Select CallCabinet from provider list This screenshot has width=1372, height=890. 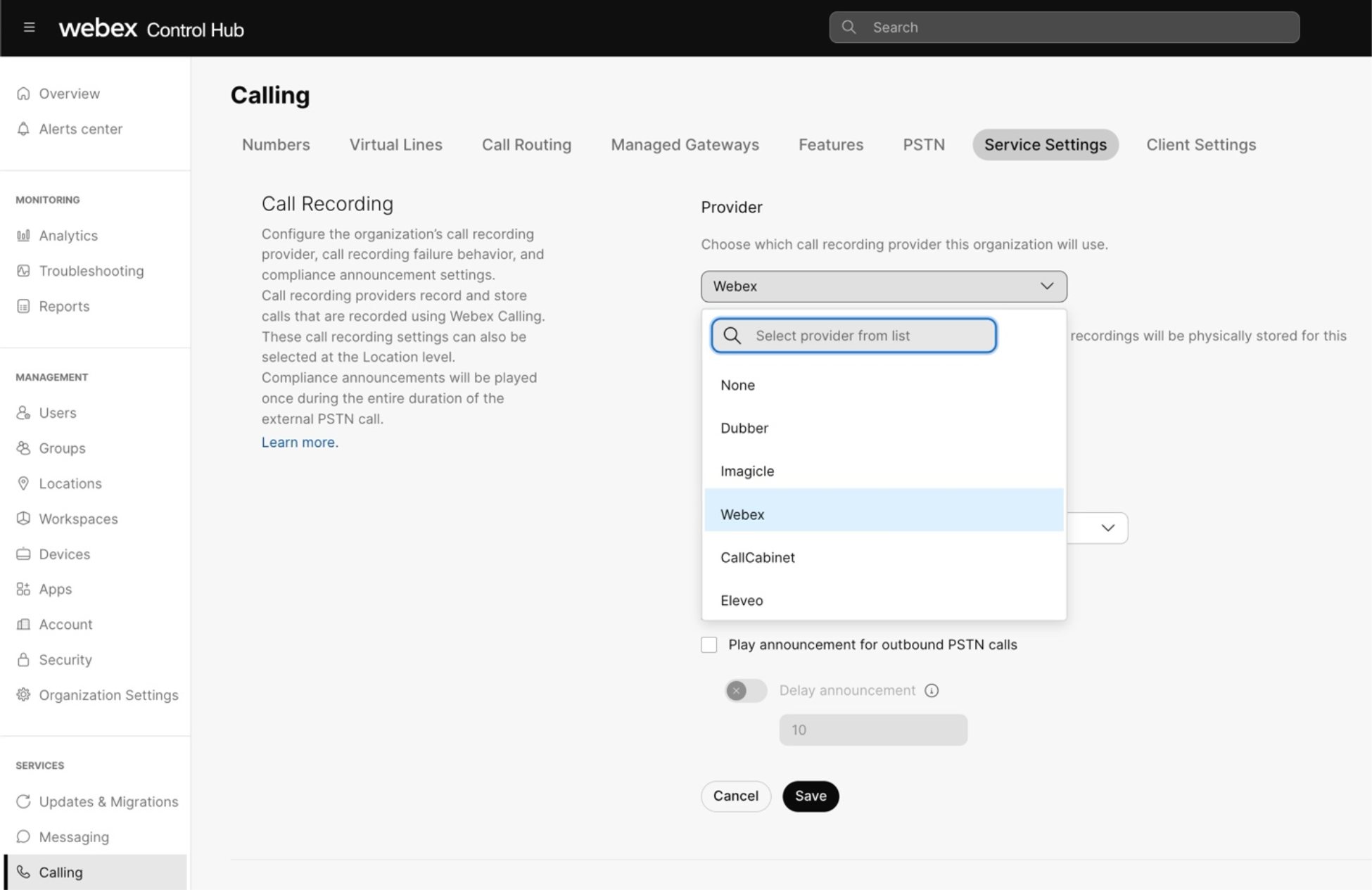[884, 557]
